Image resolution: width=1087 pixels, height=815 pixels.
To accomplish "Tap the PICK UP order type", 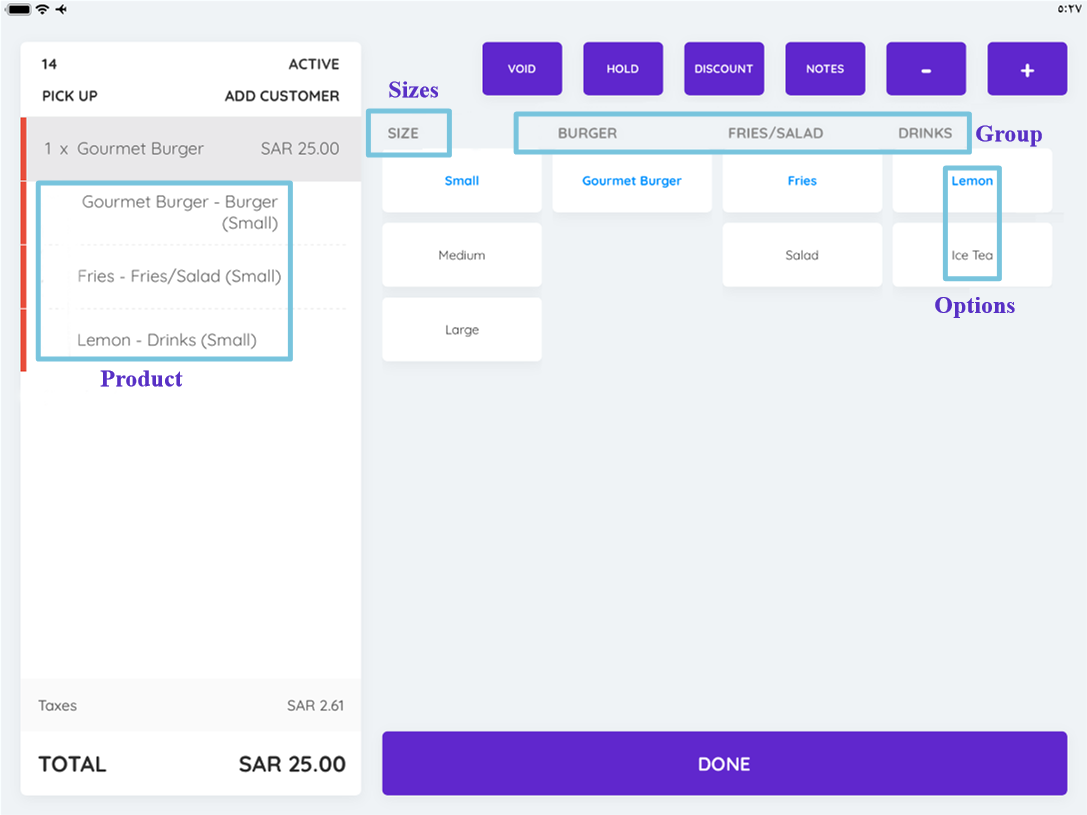I will point(69,96).
